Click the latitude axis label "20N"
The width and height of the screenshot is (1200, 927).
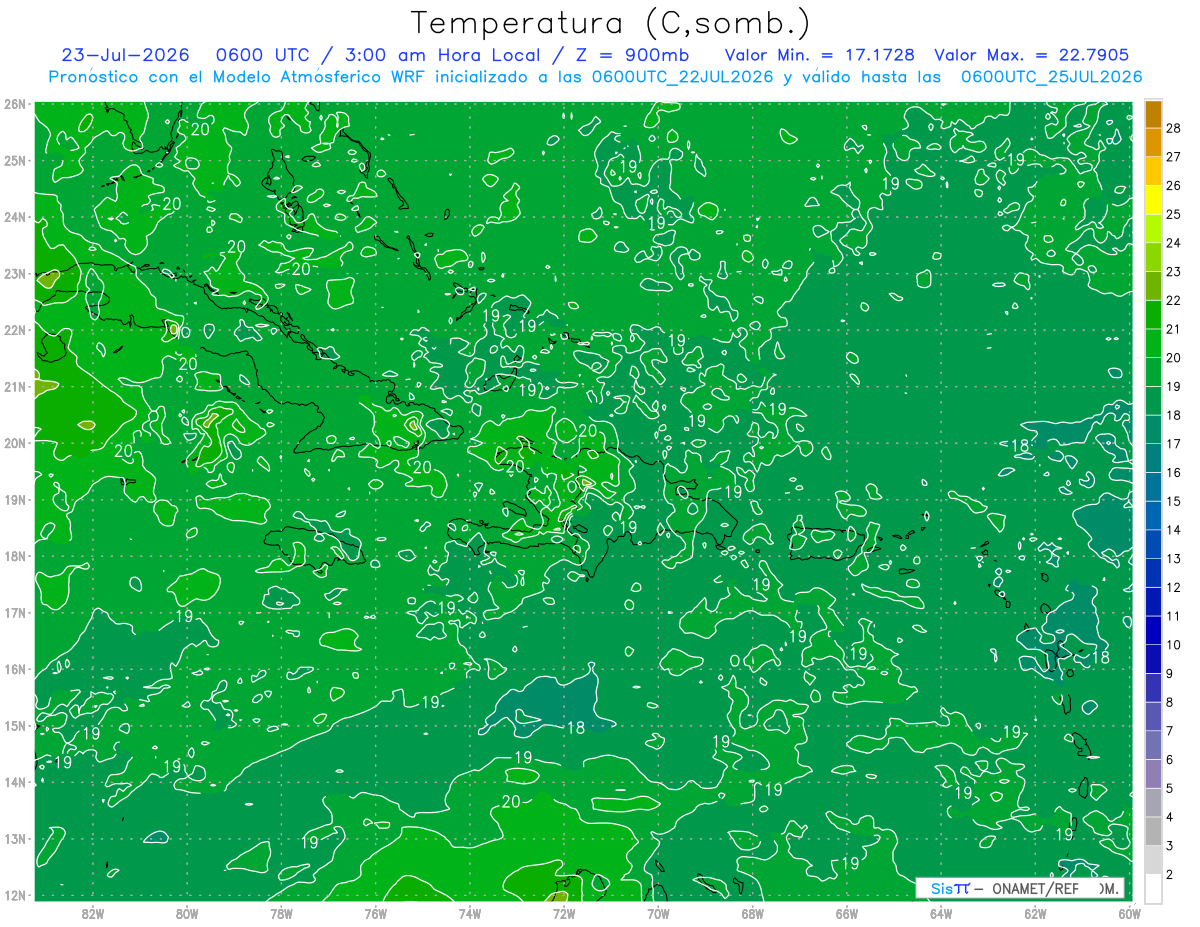(x=14, y=443)
